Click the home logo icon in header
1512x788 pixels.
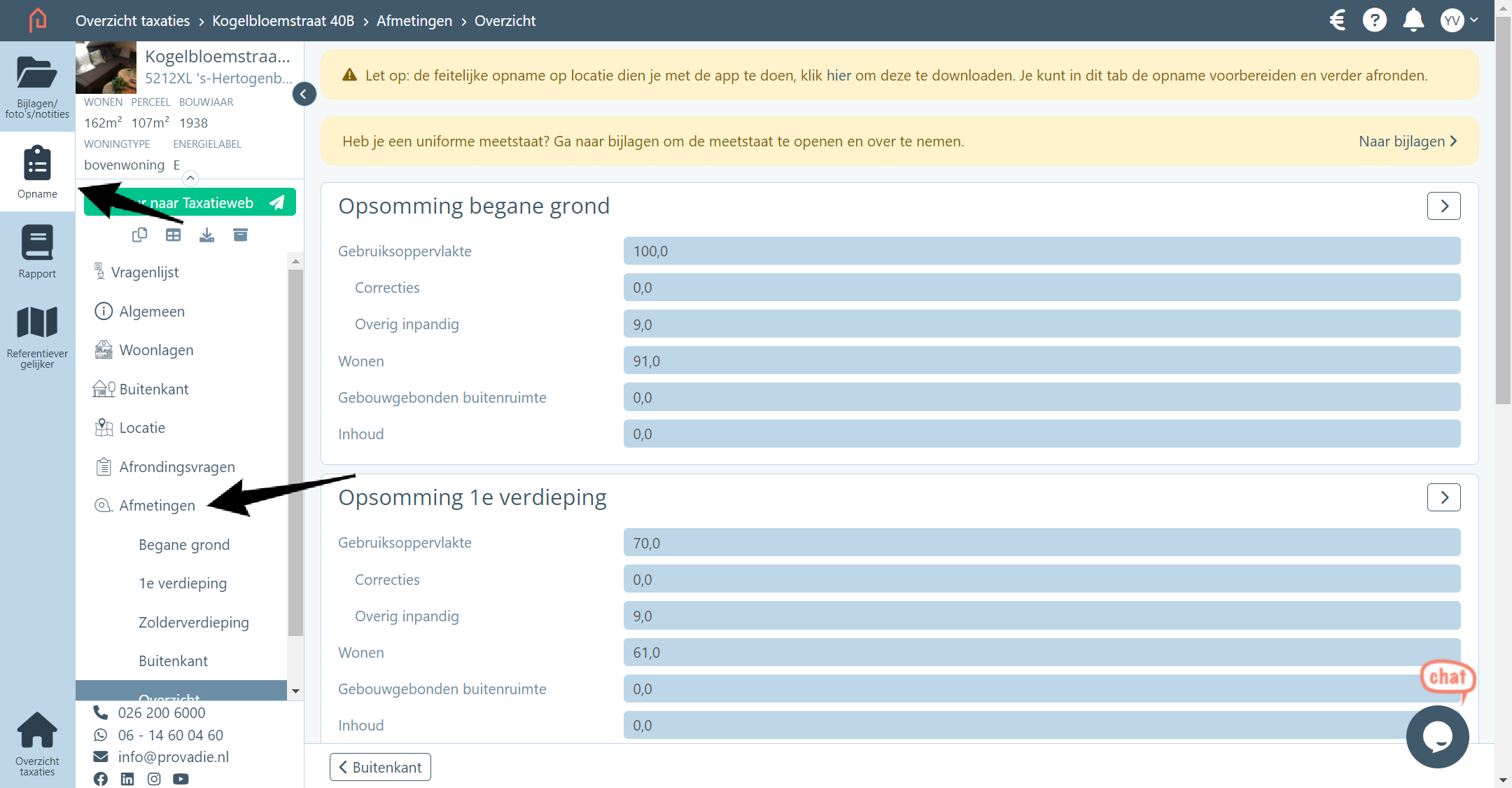pyautogui.click(x=38, y=20)
